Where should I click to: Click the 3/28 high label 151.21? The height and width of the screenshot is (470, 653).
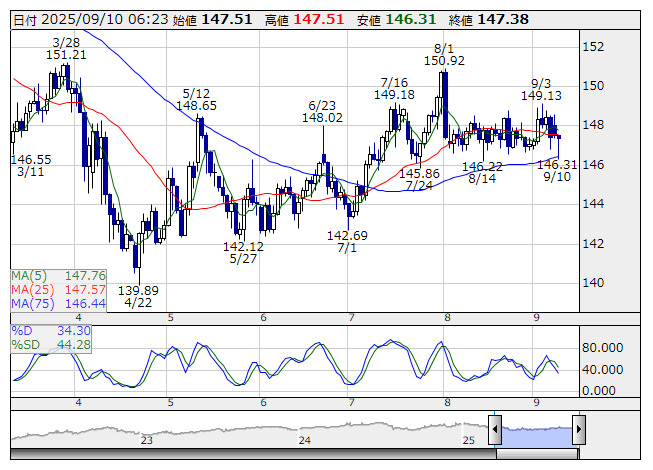pyautogui.click(x=66, y=55)
